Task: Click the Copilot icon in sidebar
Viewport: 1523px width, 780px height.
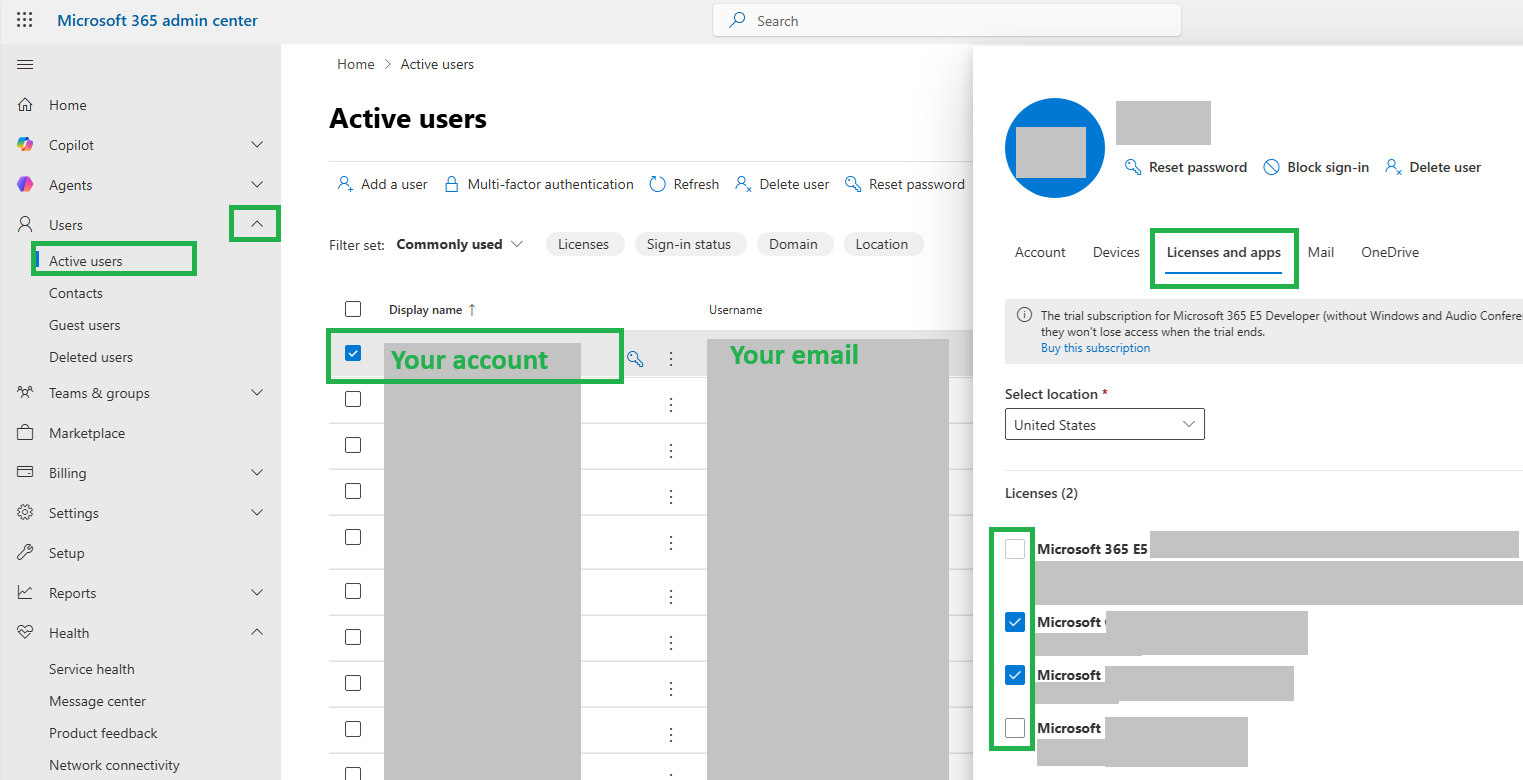Action: (26, 145)
